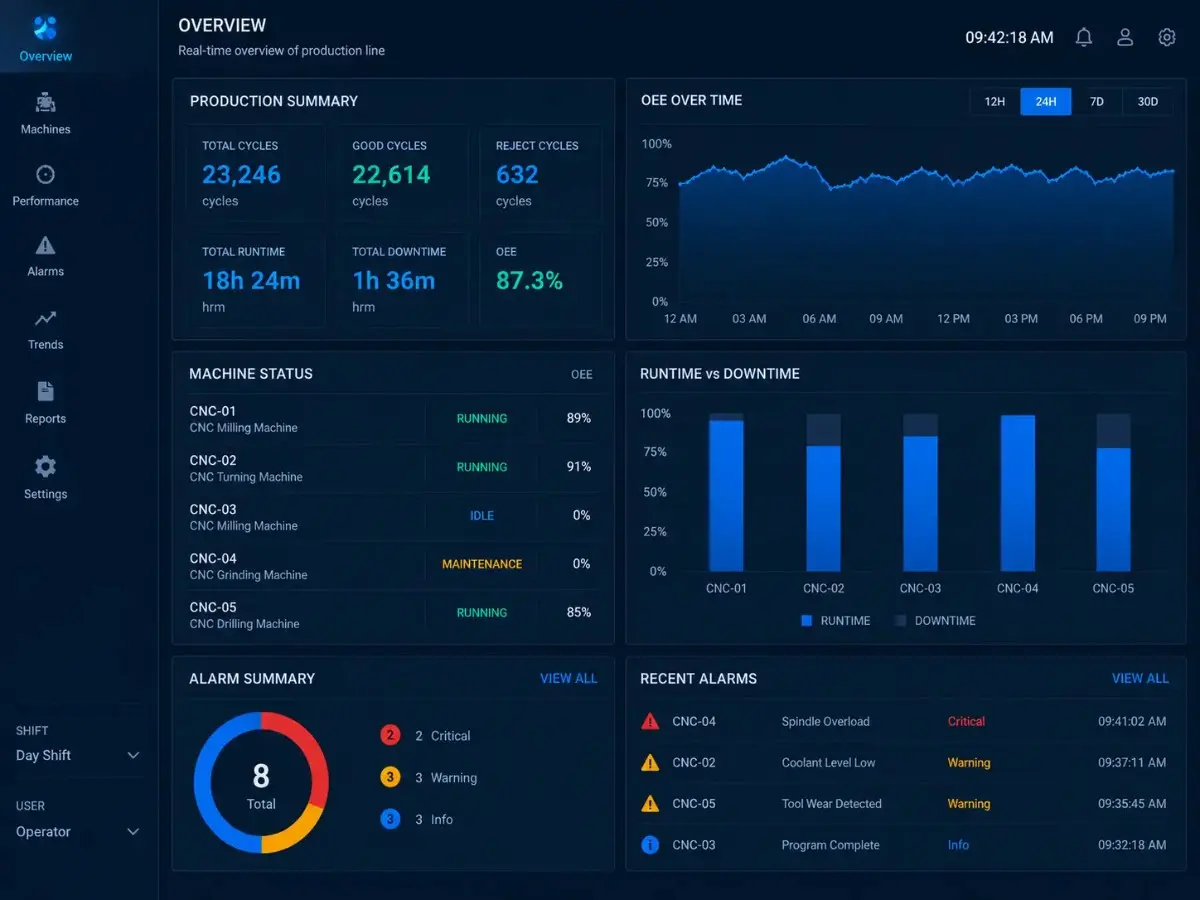Open the Program Complete alarm entry

pos(904,845)
